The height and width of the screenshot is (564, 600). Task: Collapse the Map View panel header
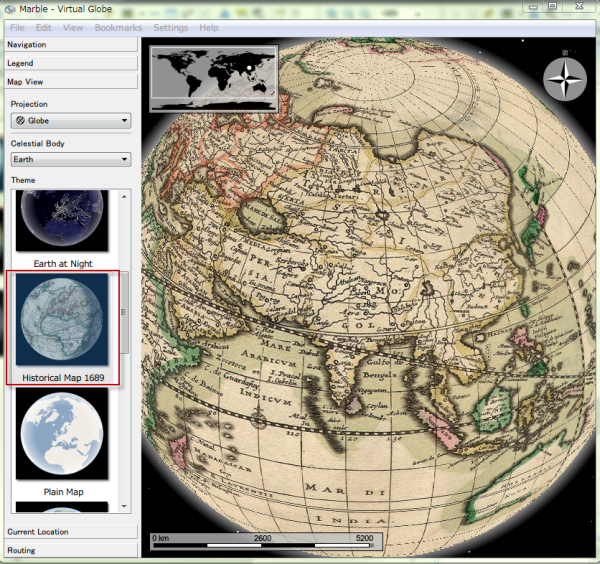[x=70, y=82]
